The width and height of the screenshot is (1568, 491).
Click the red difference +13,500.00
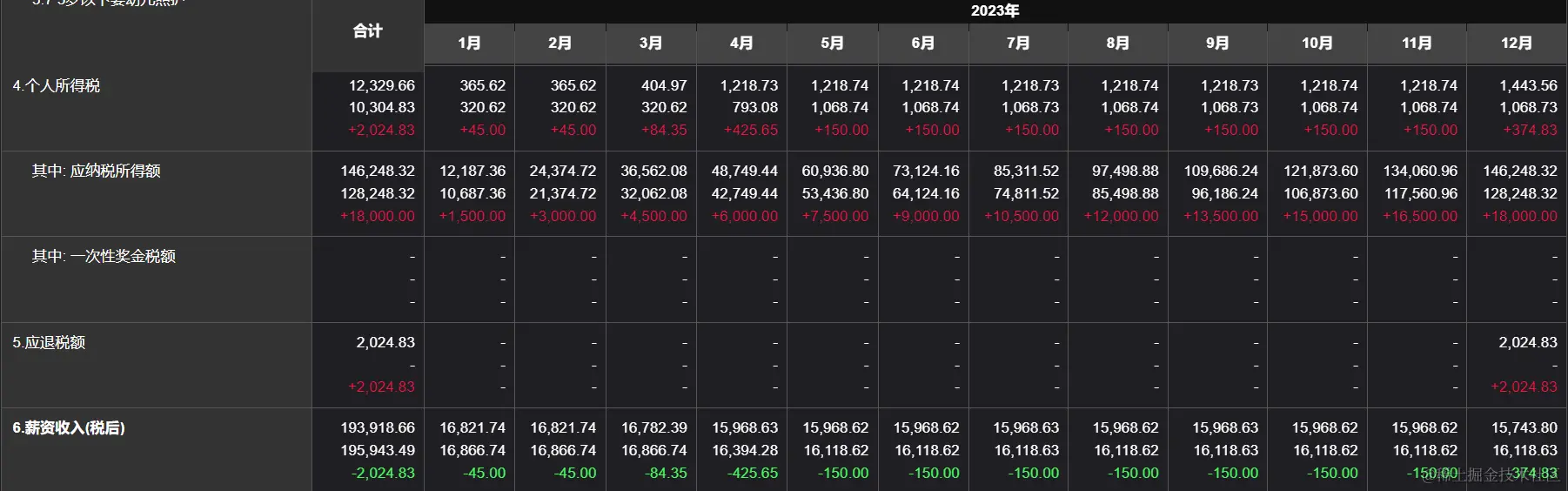(1221, 216)
